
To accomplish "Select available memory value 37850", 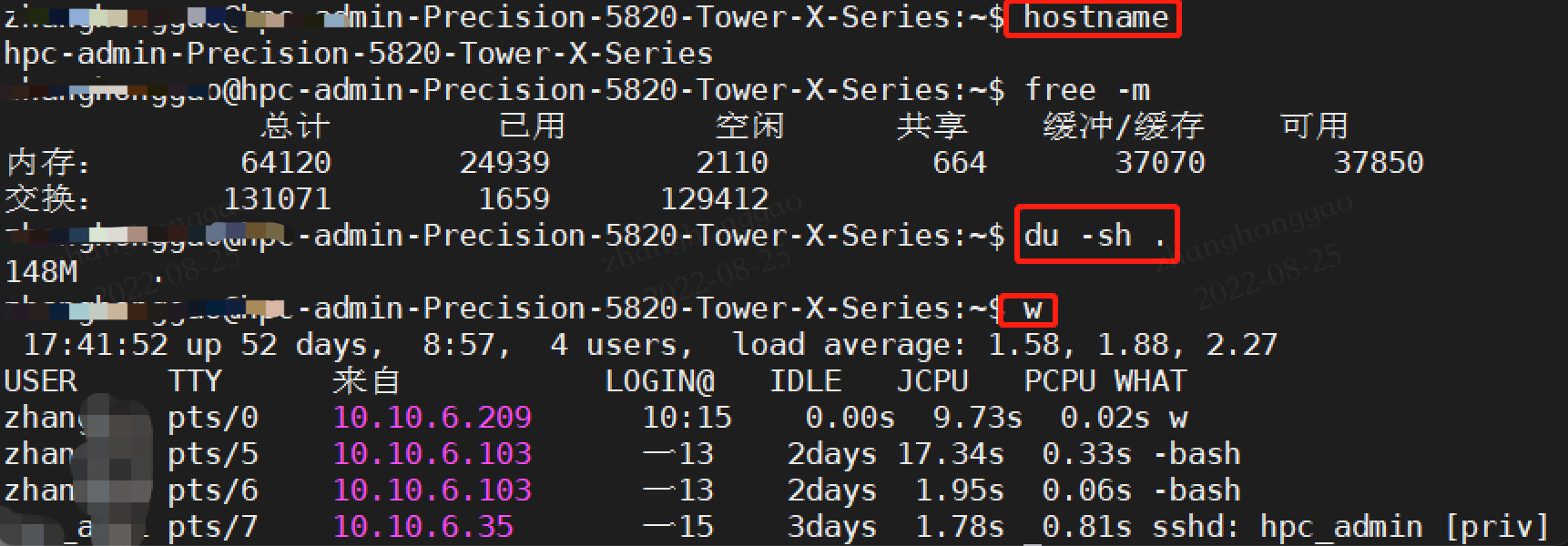I will pos(1379,163).
